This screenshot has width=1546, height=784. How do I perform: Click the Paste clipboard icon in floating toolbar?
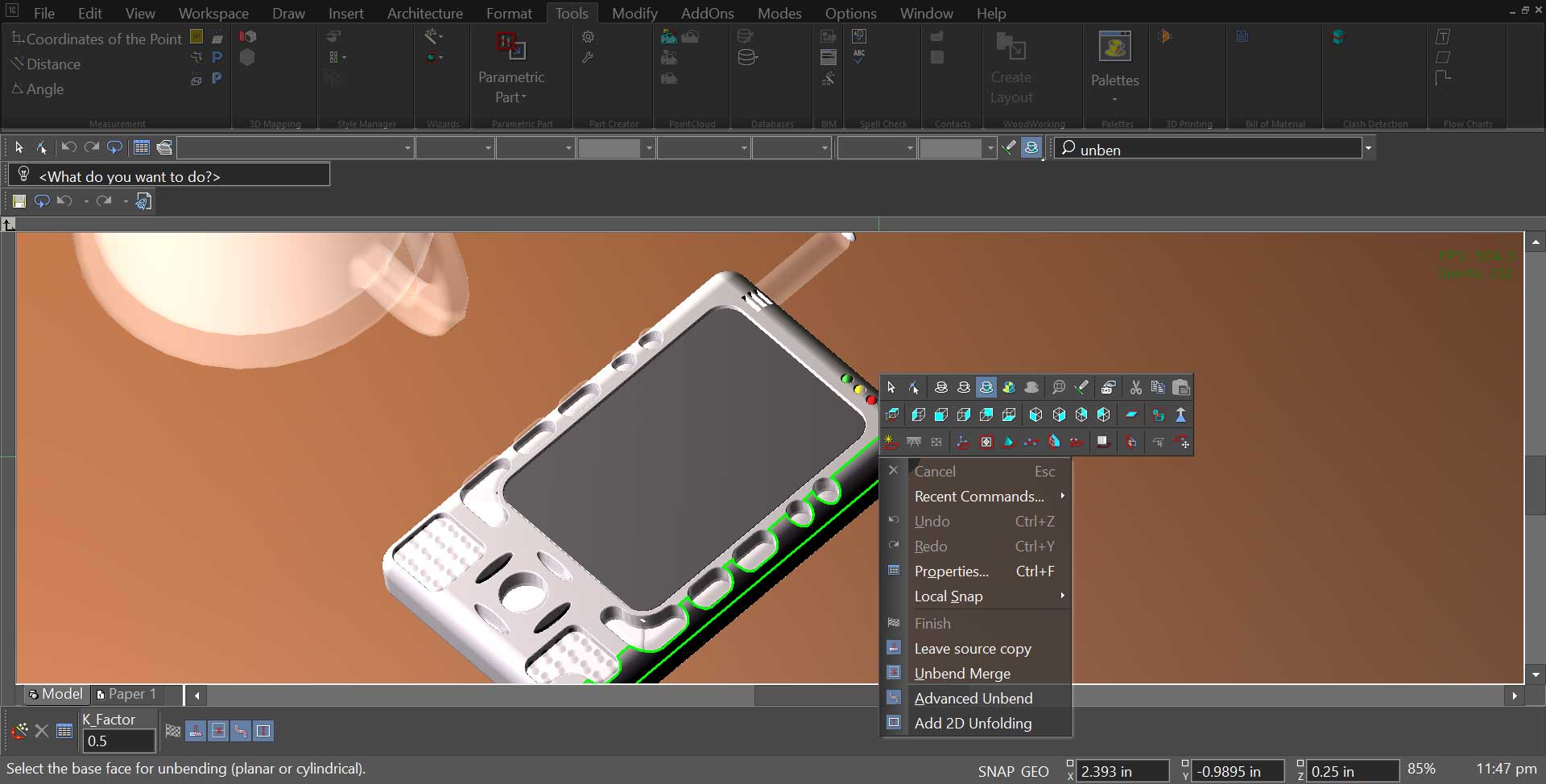click(1181, 388)
